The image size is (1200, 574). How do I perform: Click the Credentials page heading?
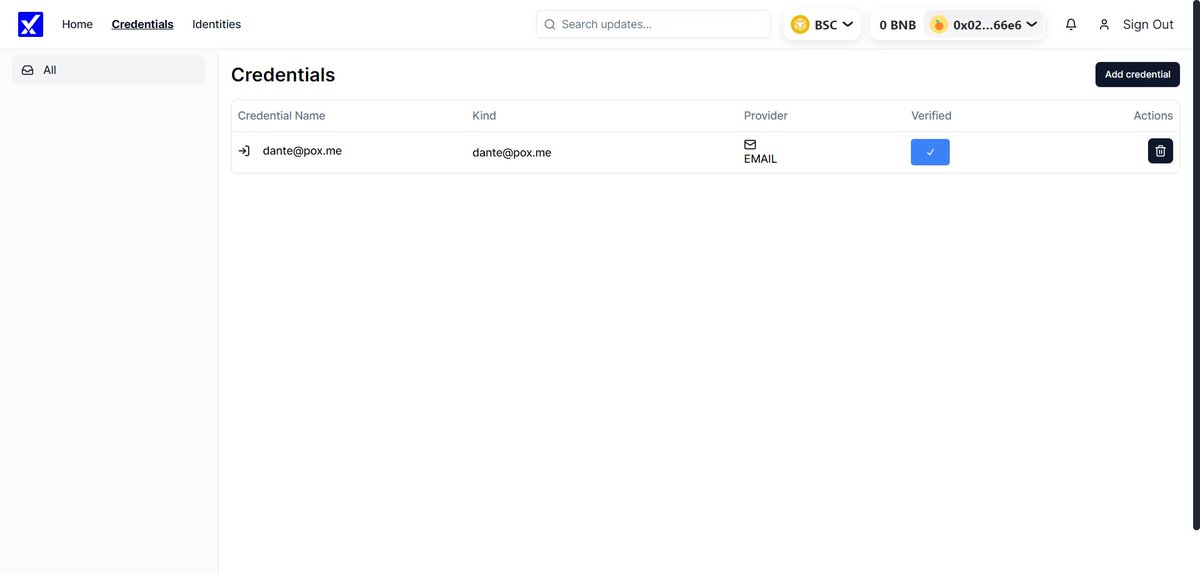tap(283, 75)
